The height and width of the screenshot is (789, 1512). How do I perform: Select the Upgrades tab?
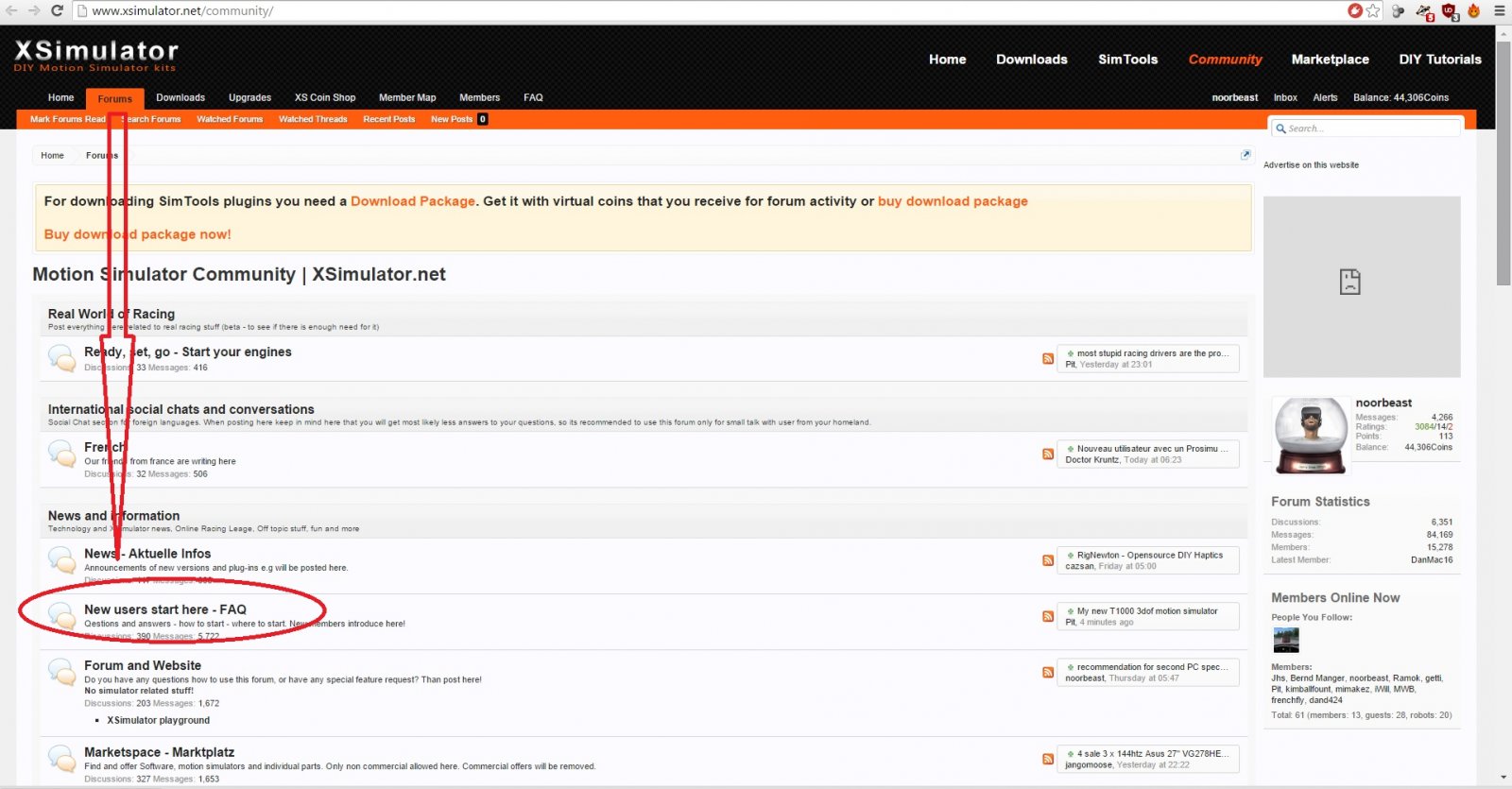pyautogui.click(x=249, y=98)
